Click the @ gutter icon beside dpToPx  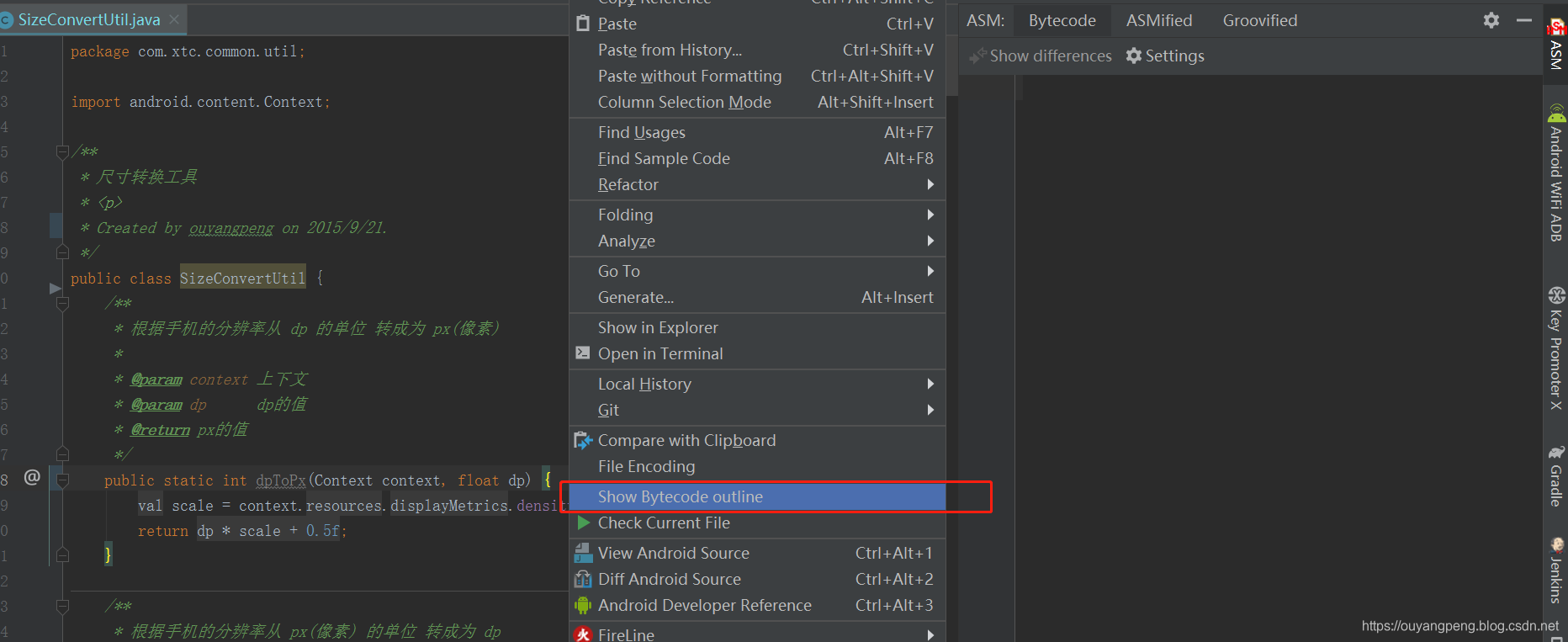[x=32, y=477]
